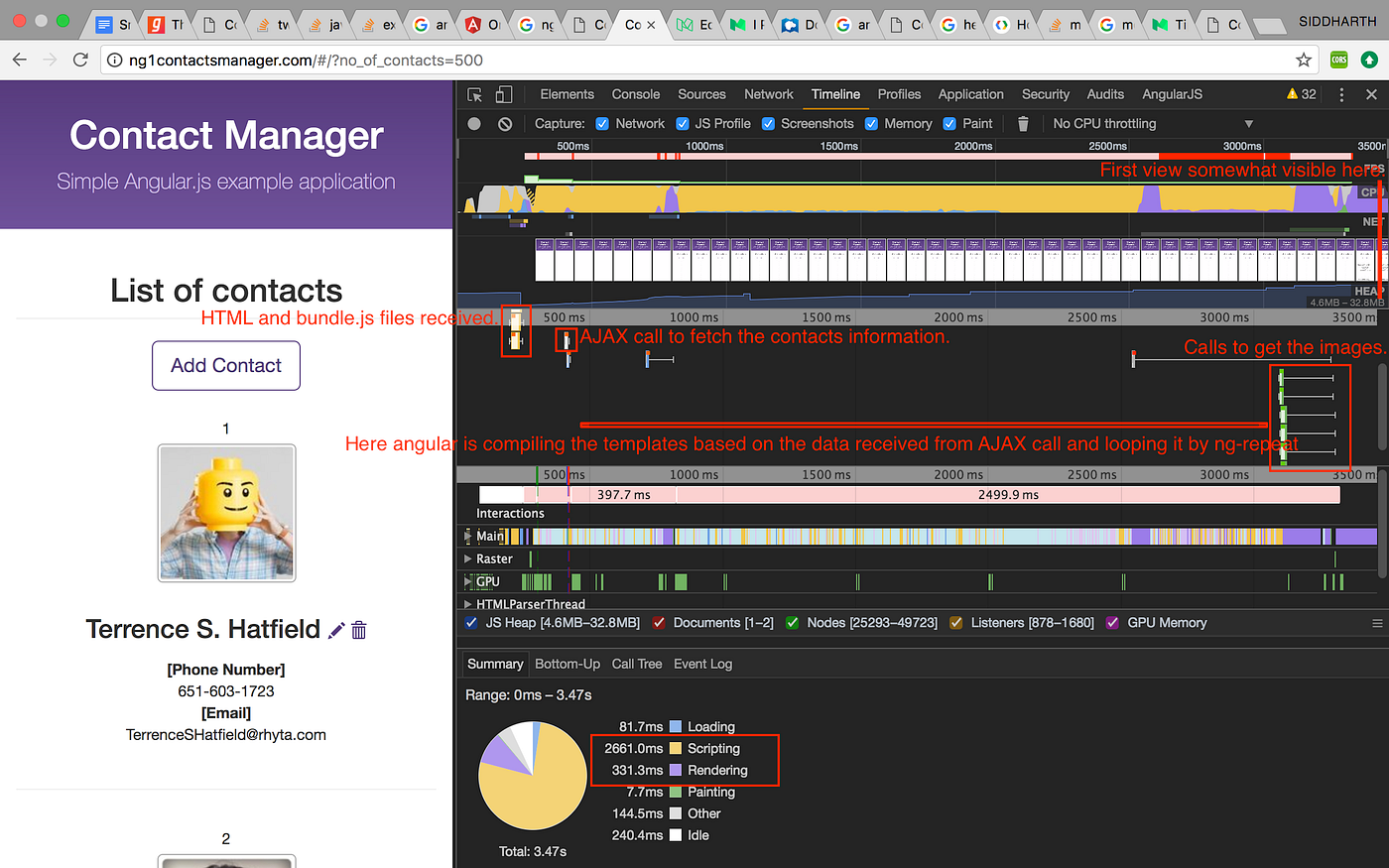The image size is (1389, 868).
Task: Open the DevTools overflow menu icon
Action: (x=1342, y=93)
